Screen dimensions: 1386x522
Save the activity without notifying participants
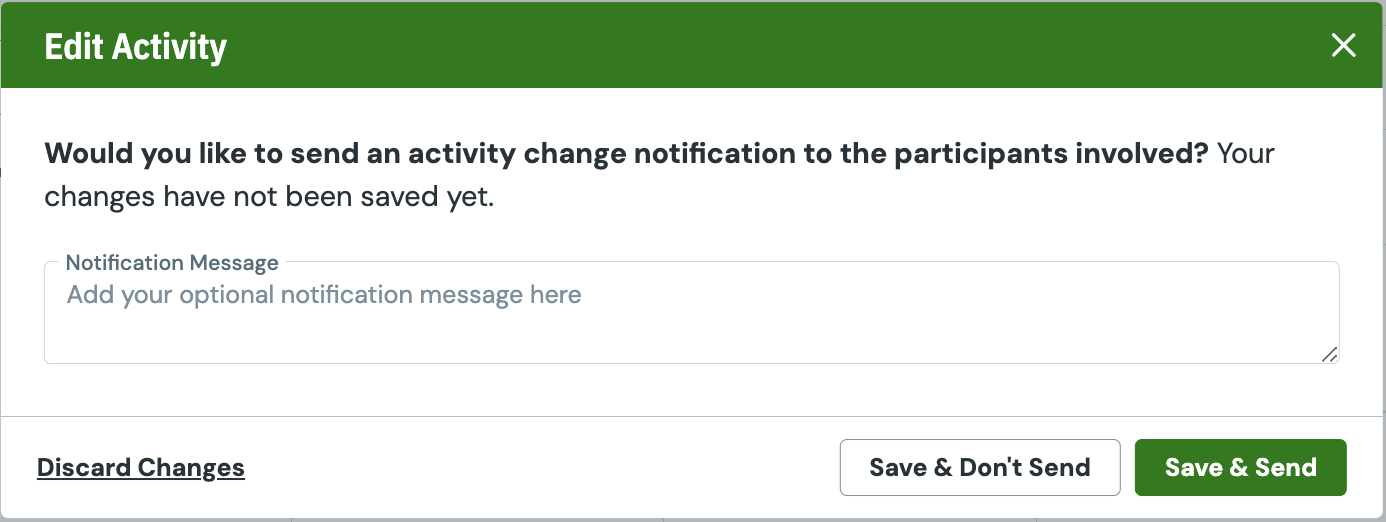(x=980, y=467)
